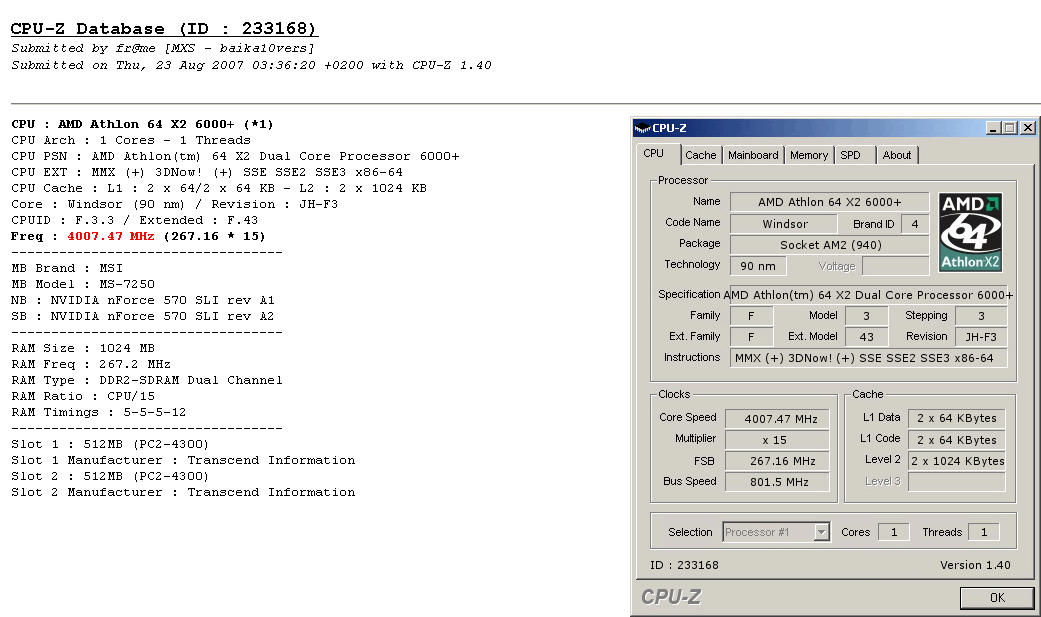
Task: Click the Core Speed value 4007.47 MHz
Action: 777,419
